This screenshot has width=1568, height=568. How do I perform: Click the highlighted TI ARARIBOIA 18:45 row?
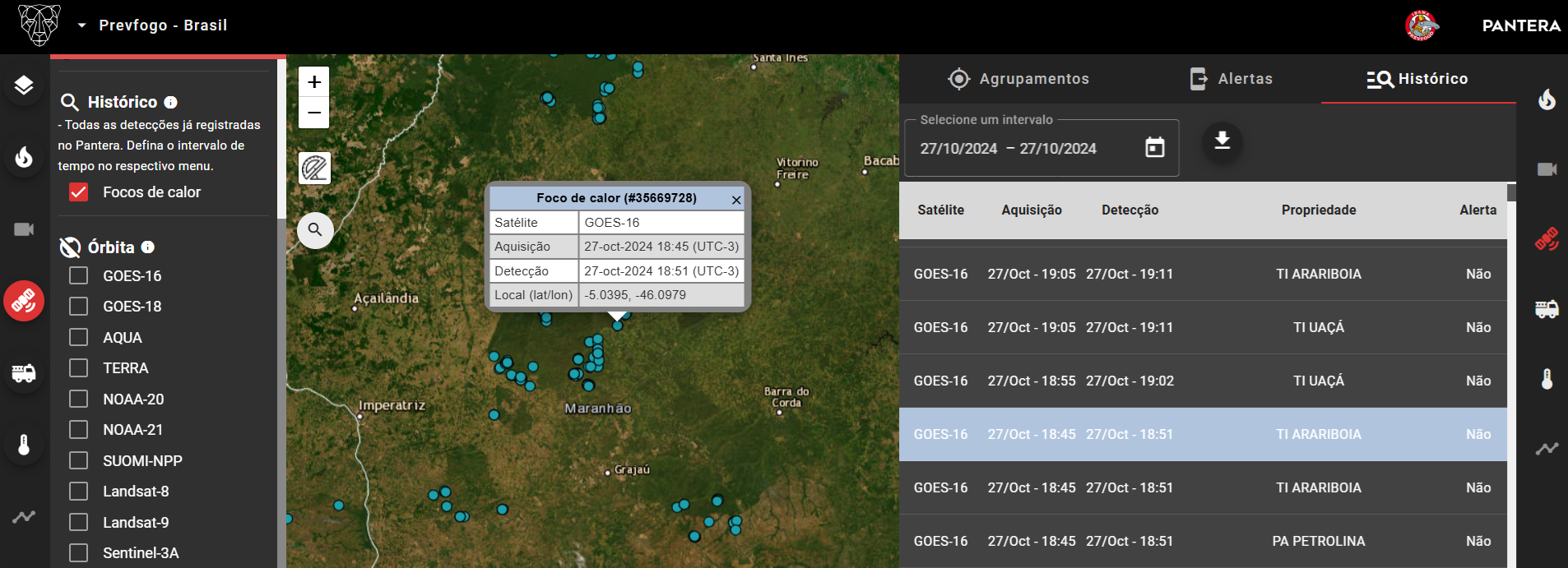click(1203, 434)
